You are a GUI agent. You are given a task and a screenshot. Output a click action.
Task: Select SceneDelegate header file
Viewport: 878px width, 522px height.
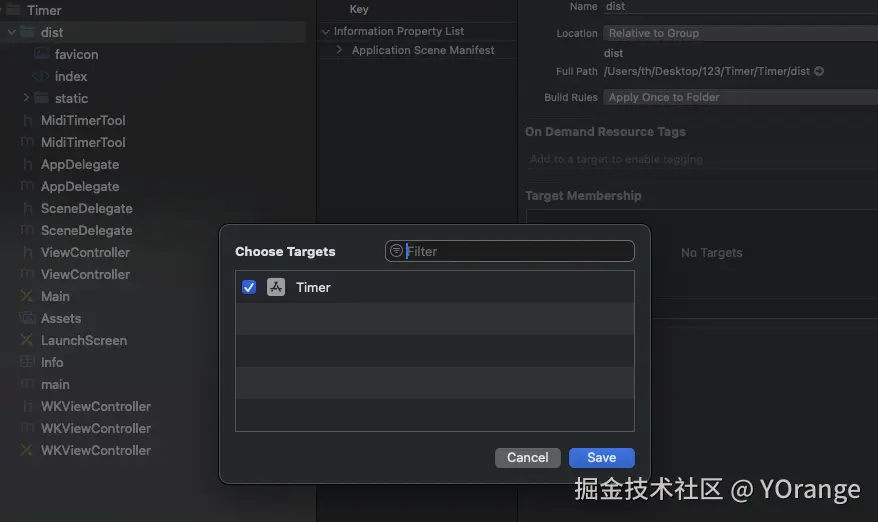pos(86,208)
